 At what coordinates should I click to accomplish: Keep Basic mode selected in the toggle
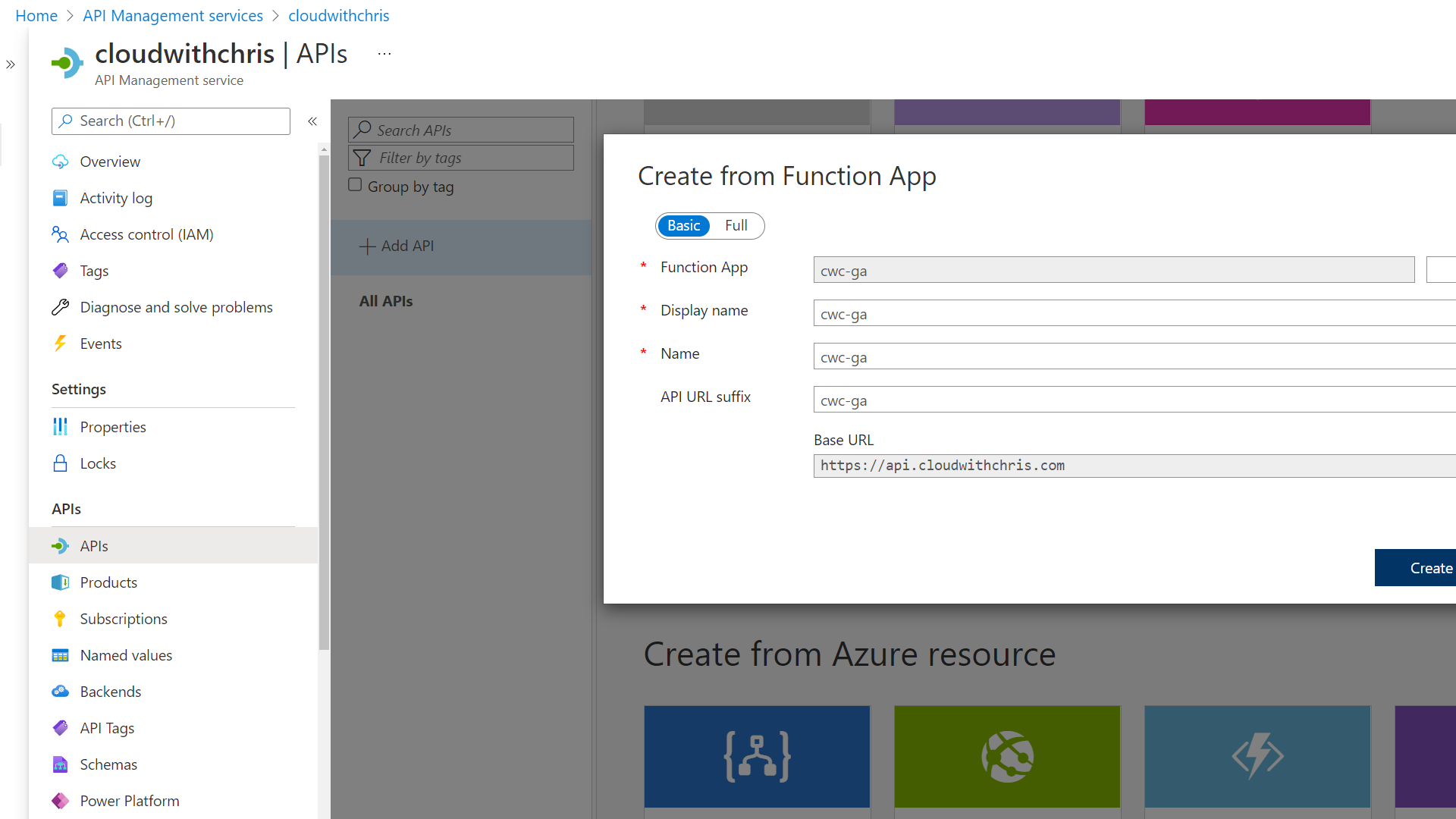tap(683, 225)
